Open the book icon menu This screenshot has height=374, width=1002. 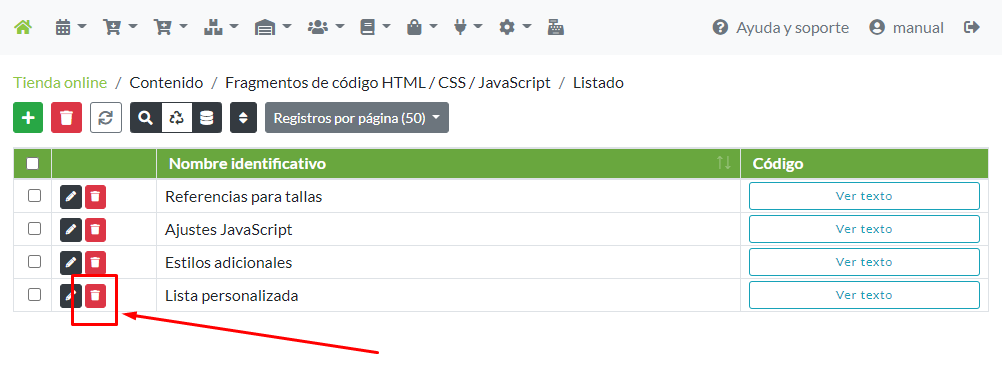(375, 27)
